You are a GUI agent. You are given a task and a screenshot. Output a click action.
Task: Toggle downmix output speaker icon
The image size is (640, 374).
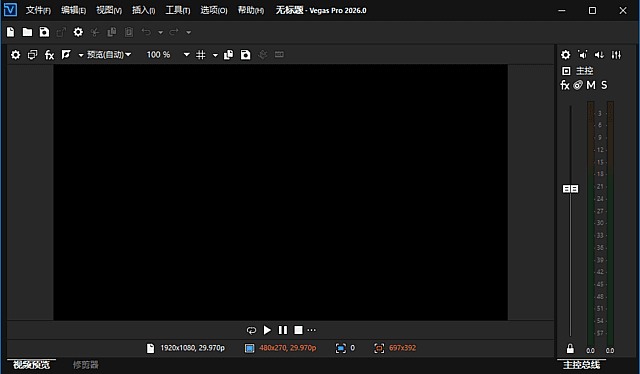click(x=582, y=55)
